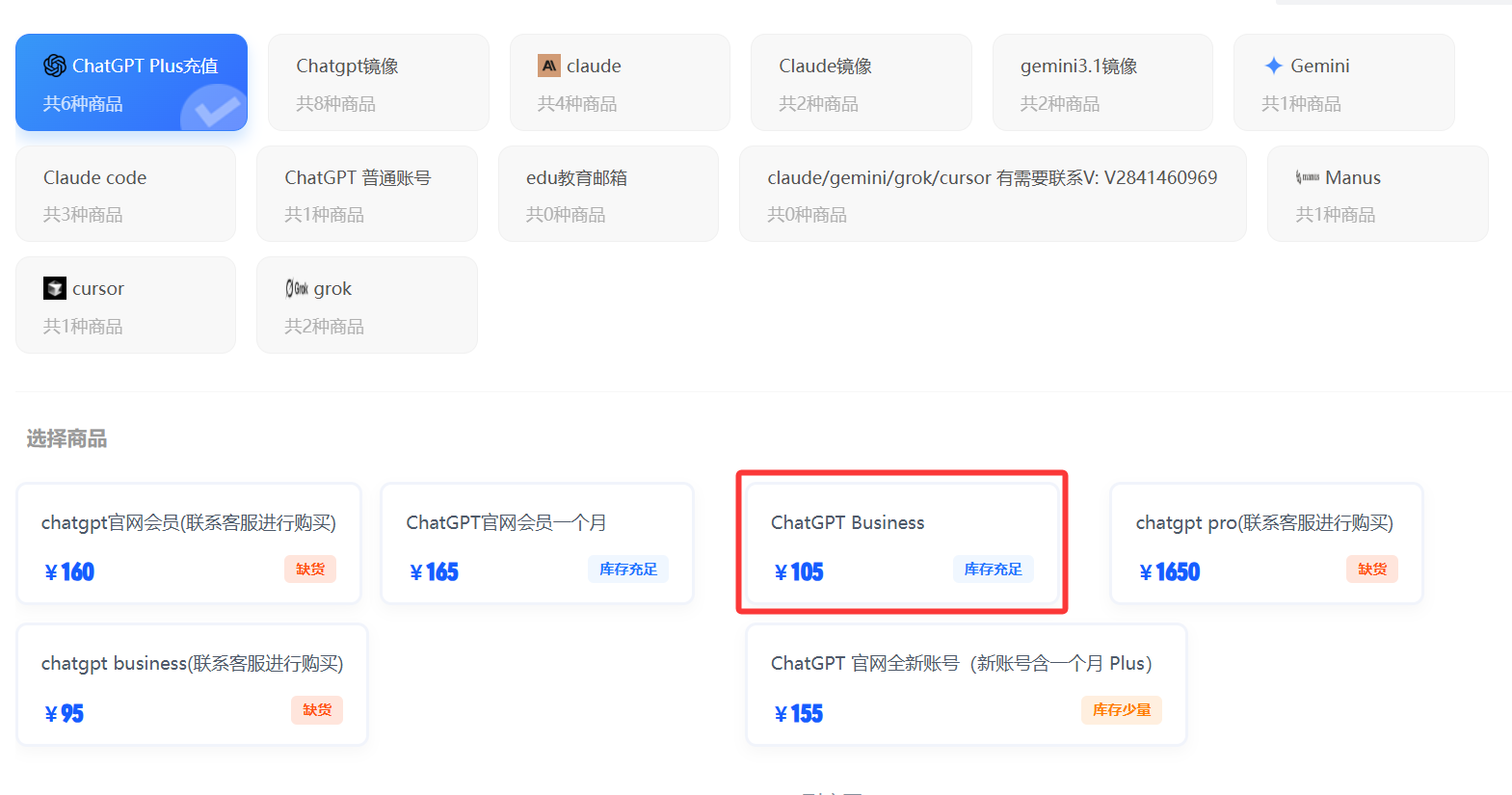Click 缺货 badge on chatgpt官网会员 card
This screenshot has width=1512, height=795.
[310, 570]
